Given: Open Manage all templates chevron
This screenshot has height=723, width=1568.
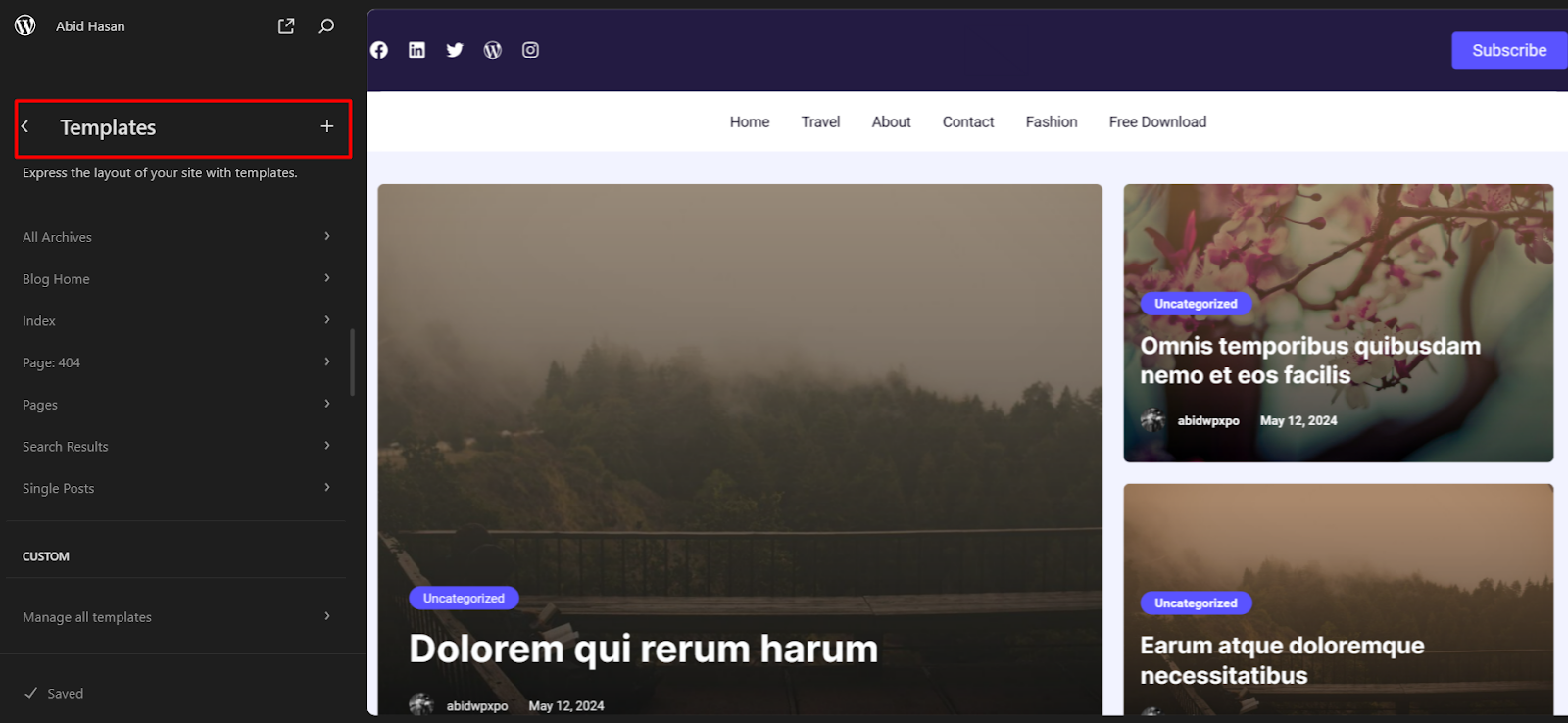Looking at the screenshot, I should coord(327,616).
